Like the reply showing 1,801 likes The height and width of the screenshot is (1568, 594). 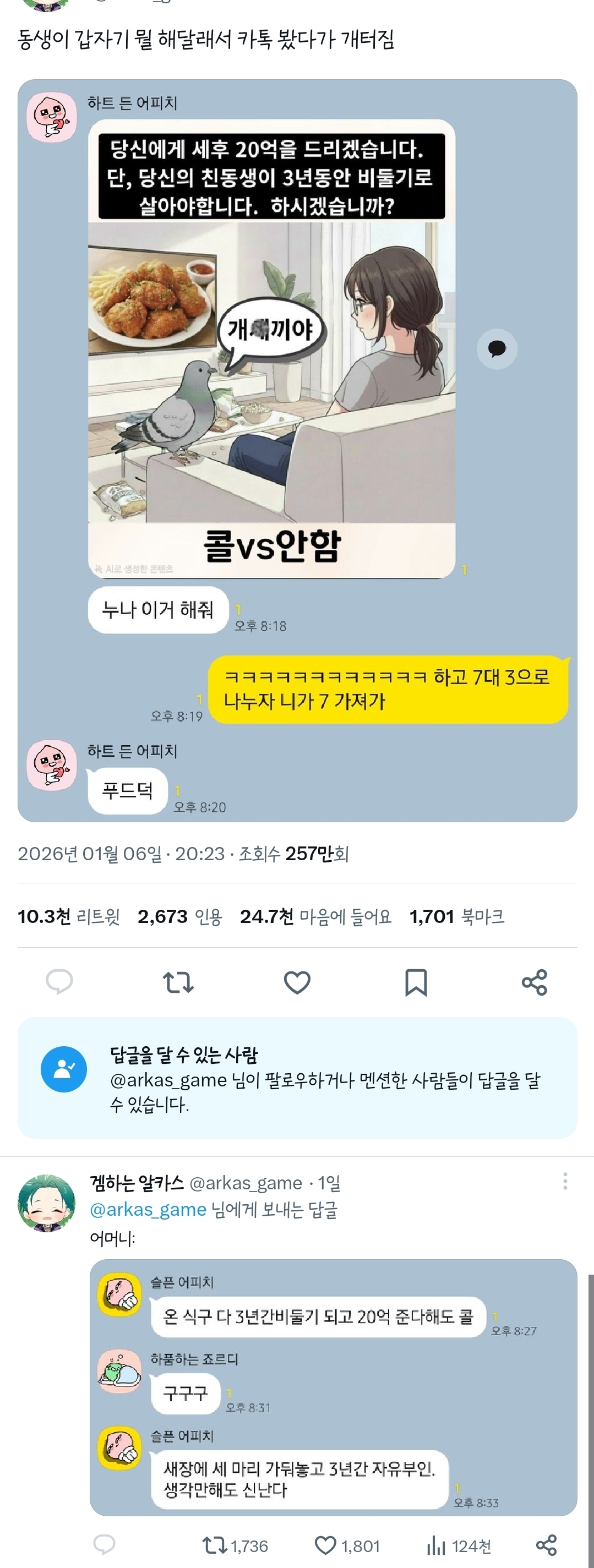pos(347,1545)
